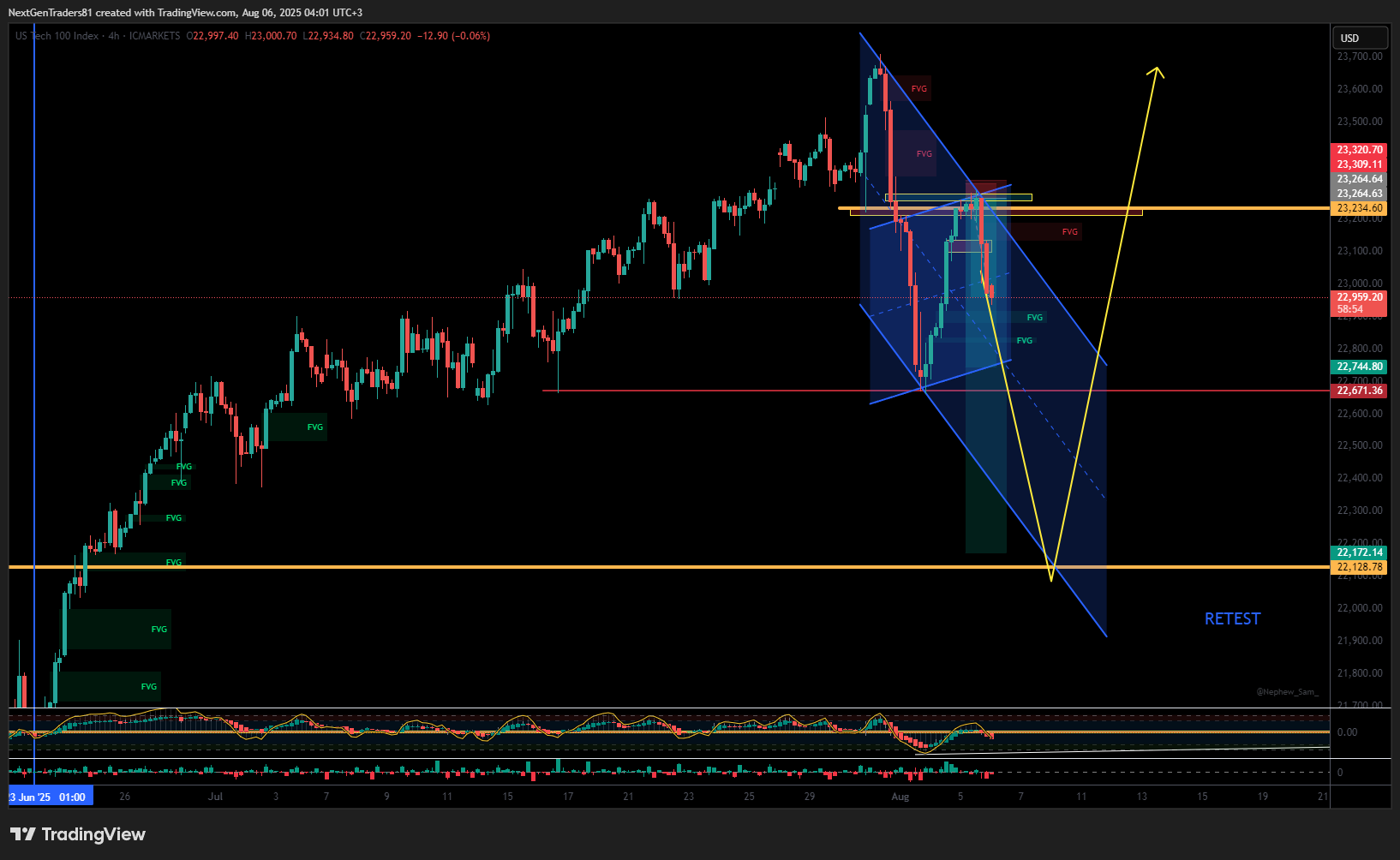Screen dimensions: 1400x860
Task: Click the high value H23,000.70
Action: tap(271, 36)
